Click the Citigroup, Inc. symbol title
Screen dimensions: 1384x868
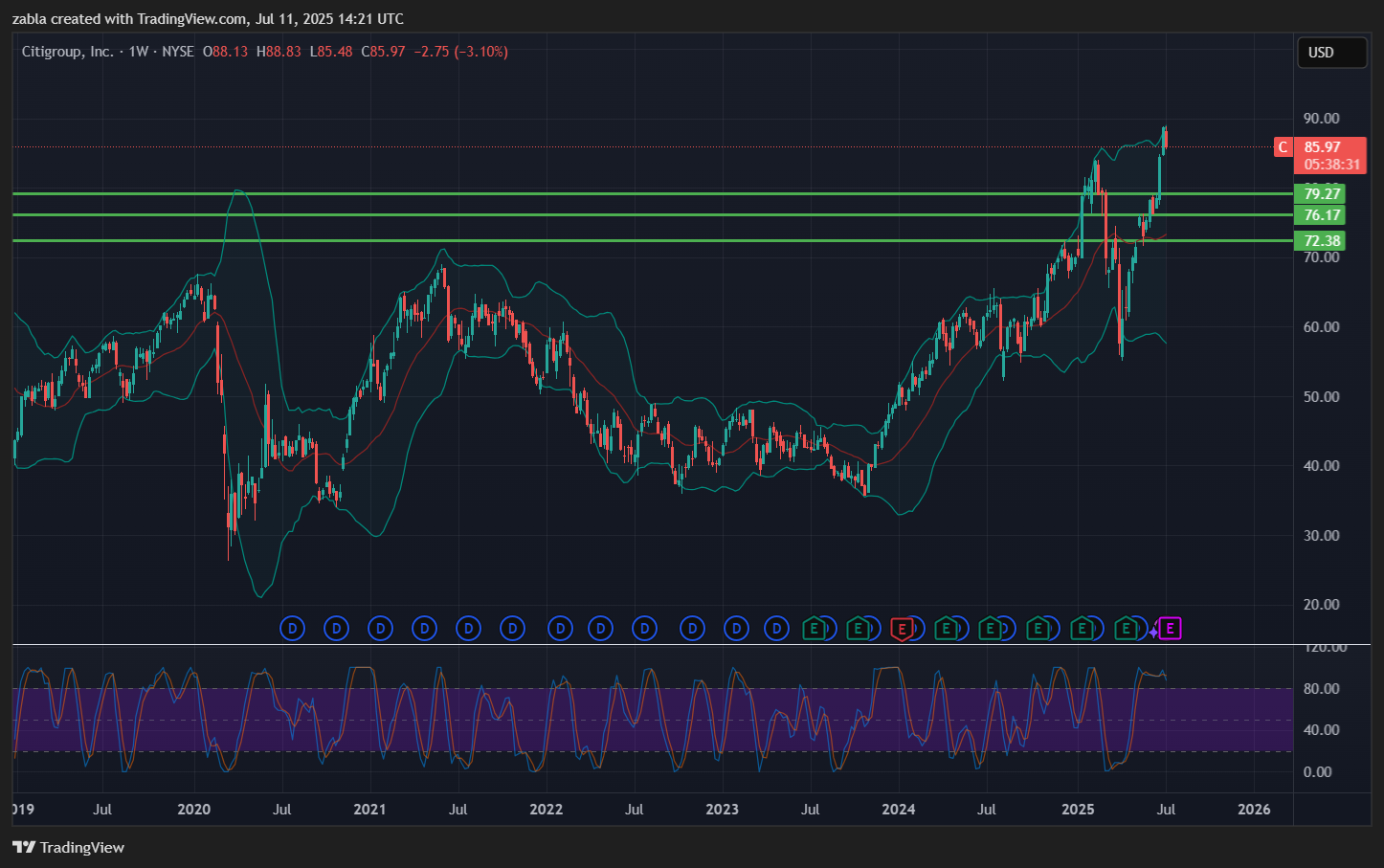[x=67, y=52]
